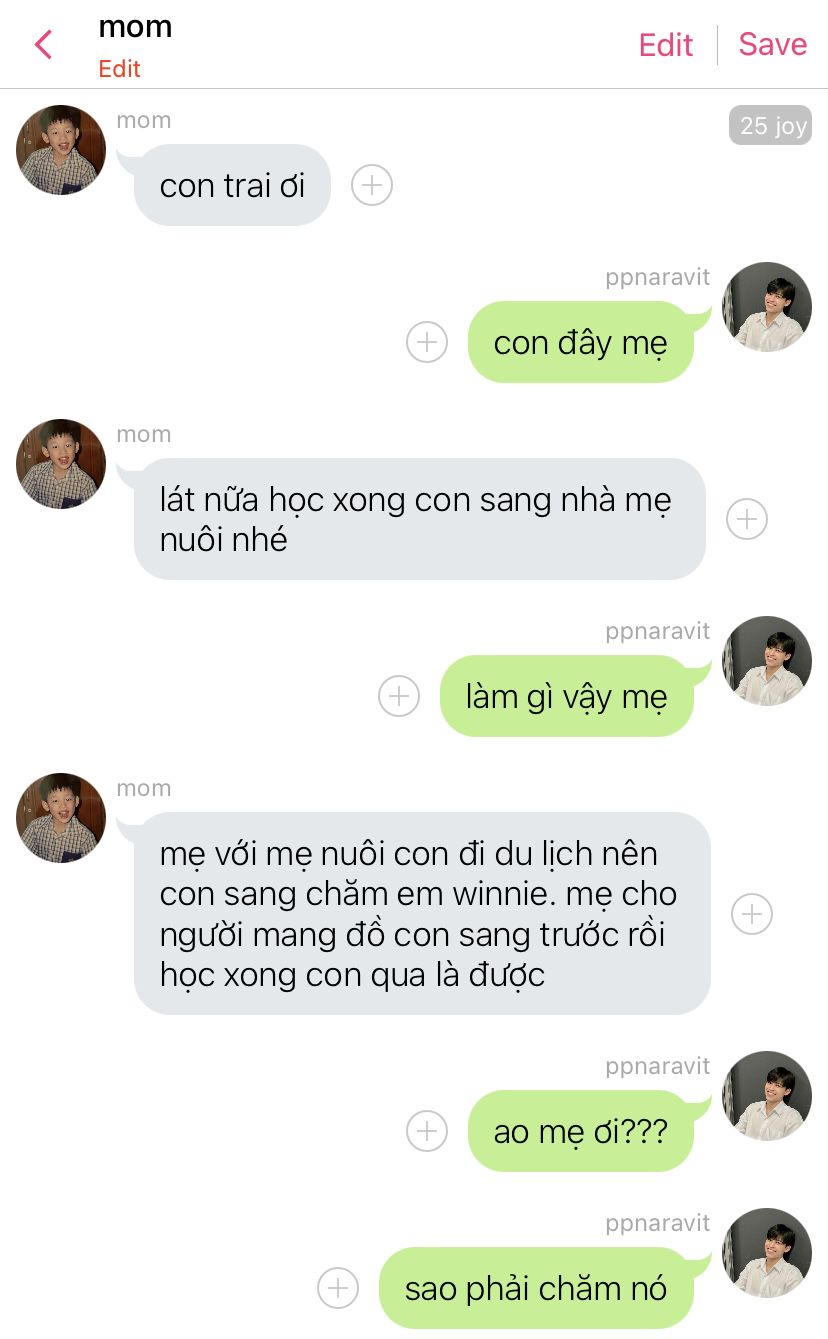Click the plus icon next to the "mẹ với mẹ nuôi" message

(x=752, y=914)
